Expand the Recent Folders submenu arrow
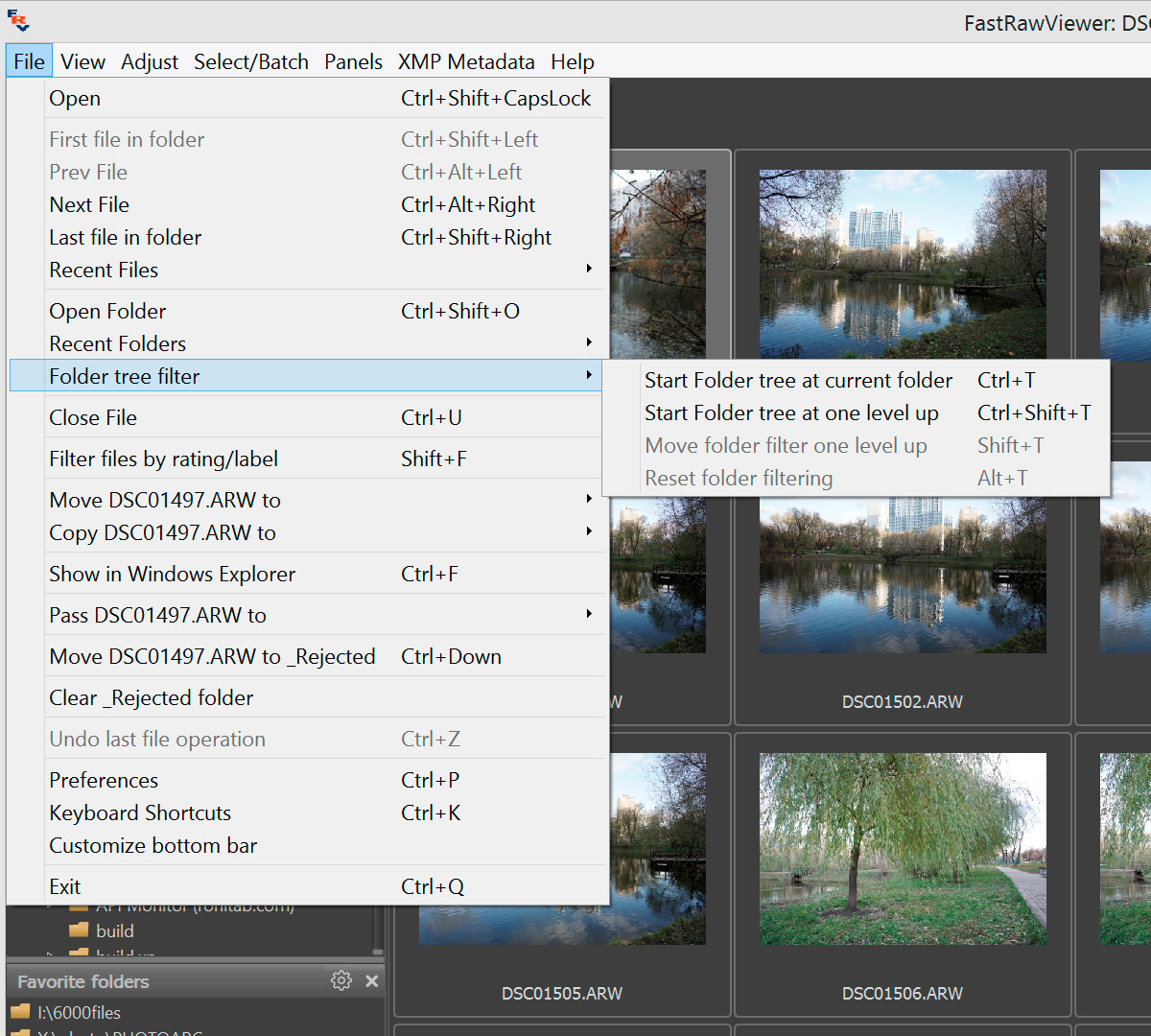The width and height of the screenshot is (1151, 1036). click(589, 343)
